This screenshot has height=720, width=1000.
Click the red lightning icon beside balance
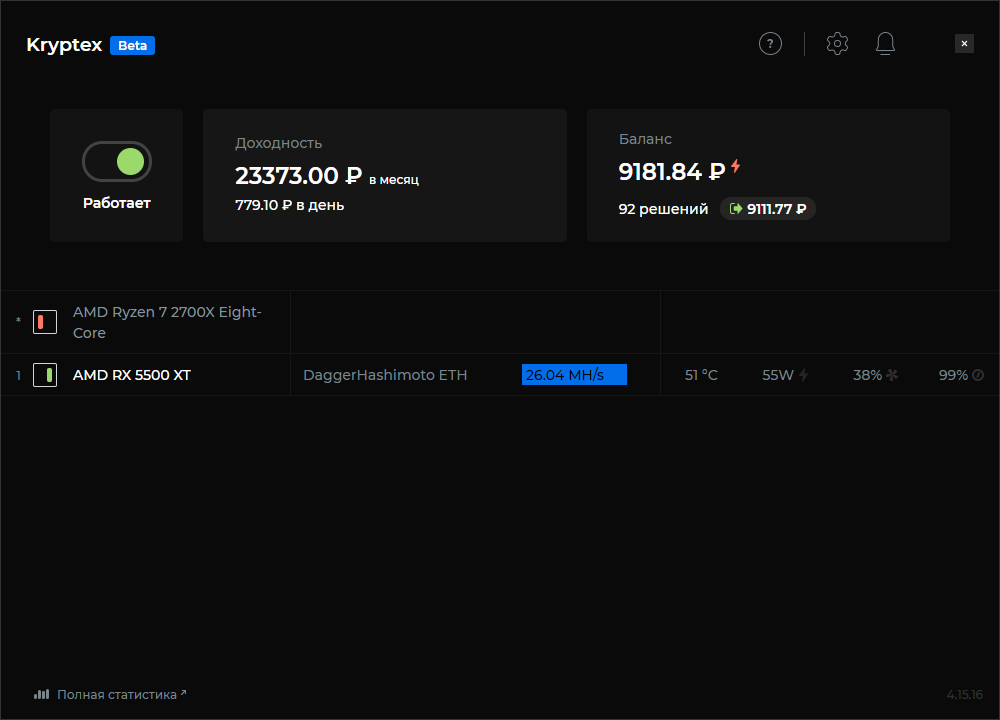click(736, 167)
